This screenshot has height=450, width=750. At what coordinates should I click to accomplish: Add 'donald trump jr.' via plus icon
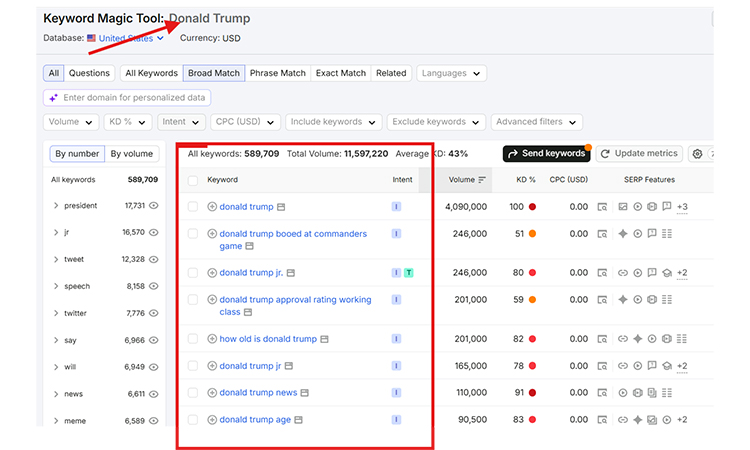tap(212, 273)
